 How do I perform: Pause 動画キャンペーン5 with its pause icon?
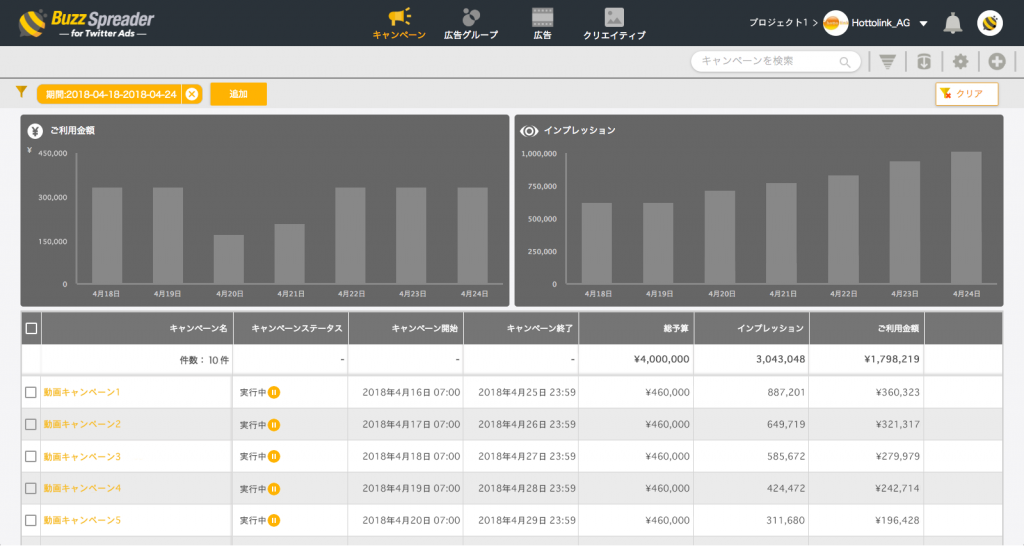click(x=274, y=521)
